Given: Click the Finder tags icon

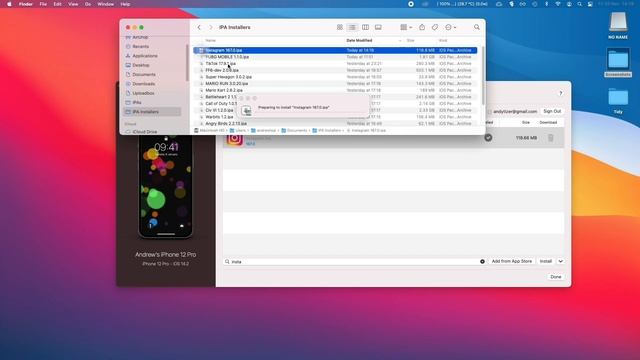Looking at the screenshot, I should [x=435, y=27].
